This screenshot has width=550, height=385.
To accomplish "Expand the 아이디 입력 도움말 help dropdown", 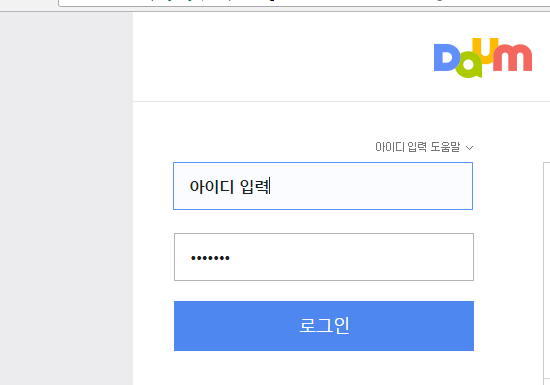I will [424, 147].
